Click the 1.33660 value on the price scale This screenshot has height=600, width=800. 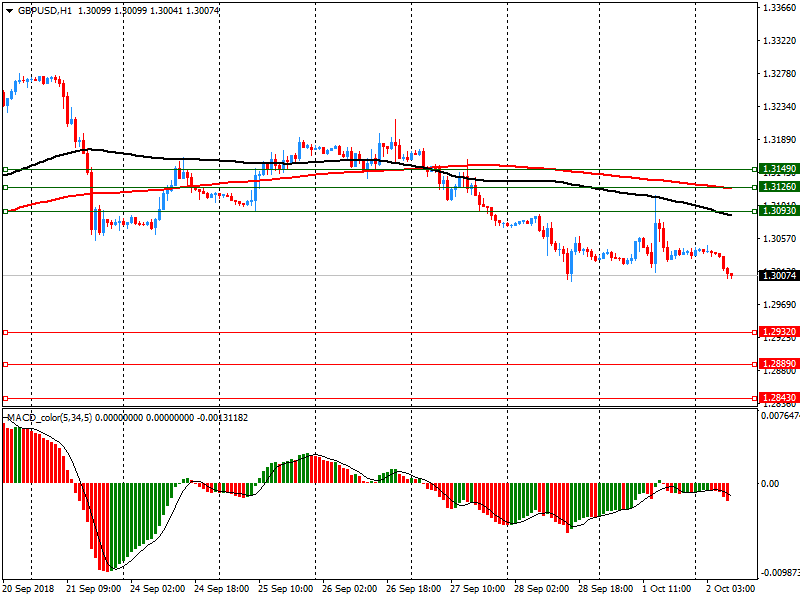pyautogui.click(x=778, y=8)
